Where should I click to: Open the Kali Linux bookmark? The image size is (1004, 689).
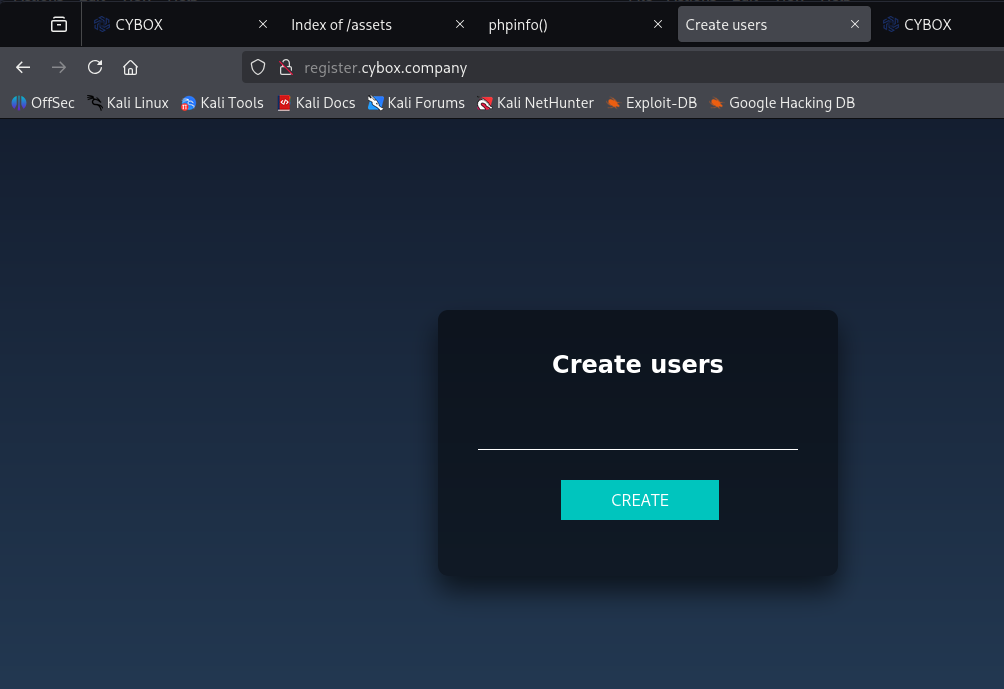(x=127, y=102)
